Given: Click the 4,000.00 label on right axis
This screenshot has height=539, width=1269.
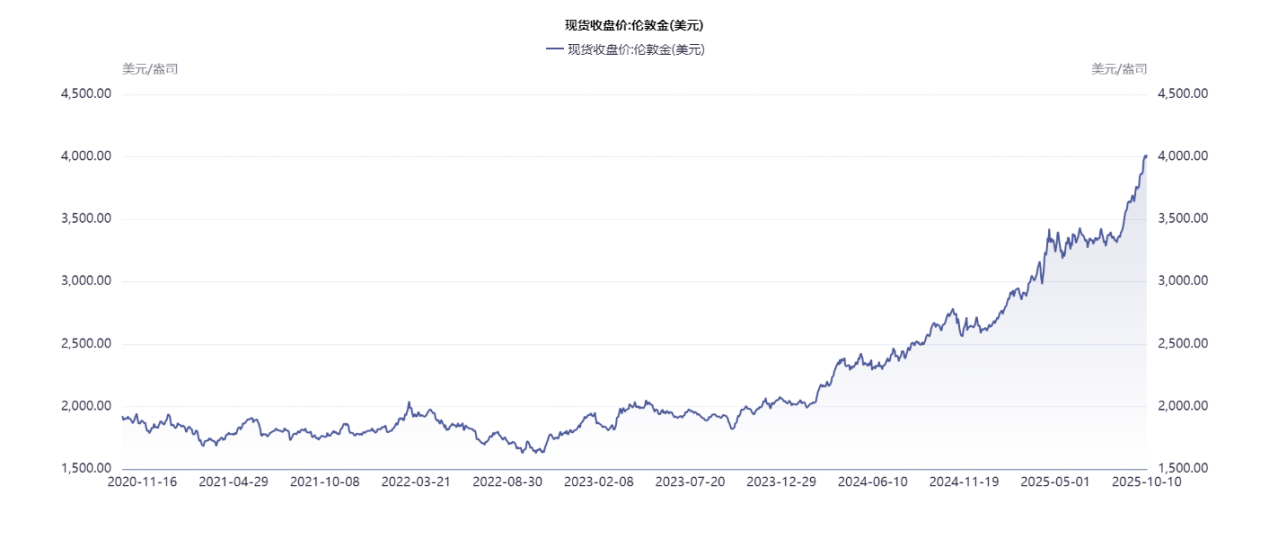Looking at the screenshot, I should (1183, 156).
